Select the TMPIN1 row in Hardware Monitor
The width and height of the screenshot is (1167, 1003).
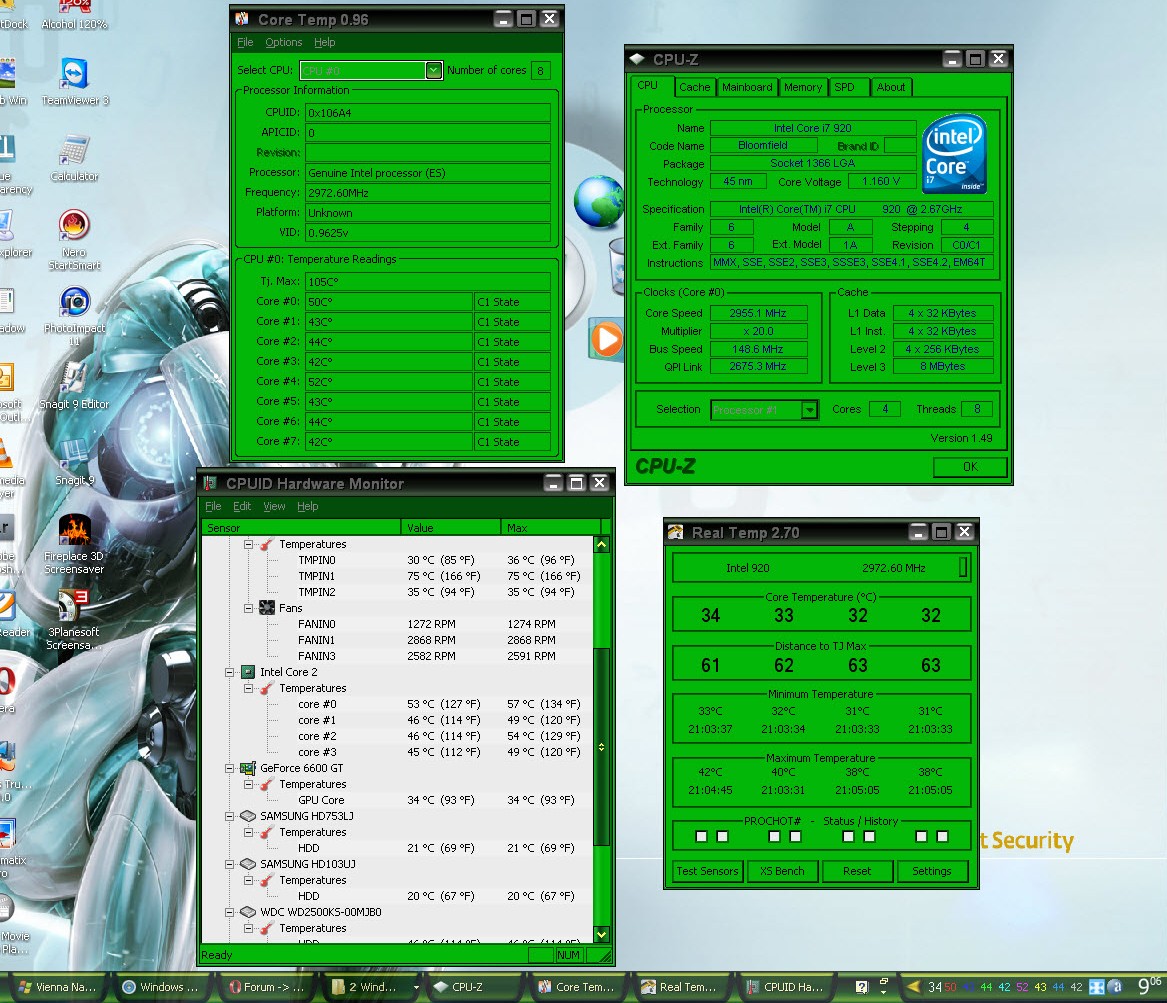397,576
